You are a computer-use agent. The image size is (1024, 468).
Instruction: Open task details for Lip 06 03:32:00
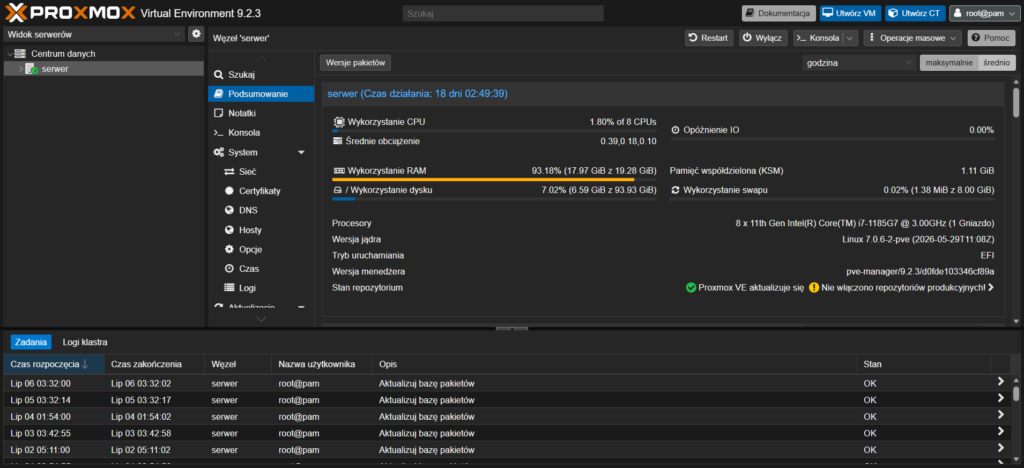[1000, 381]
